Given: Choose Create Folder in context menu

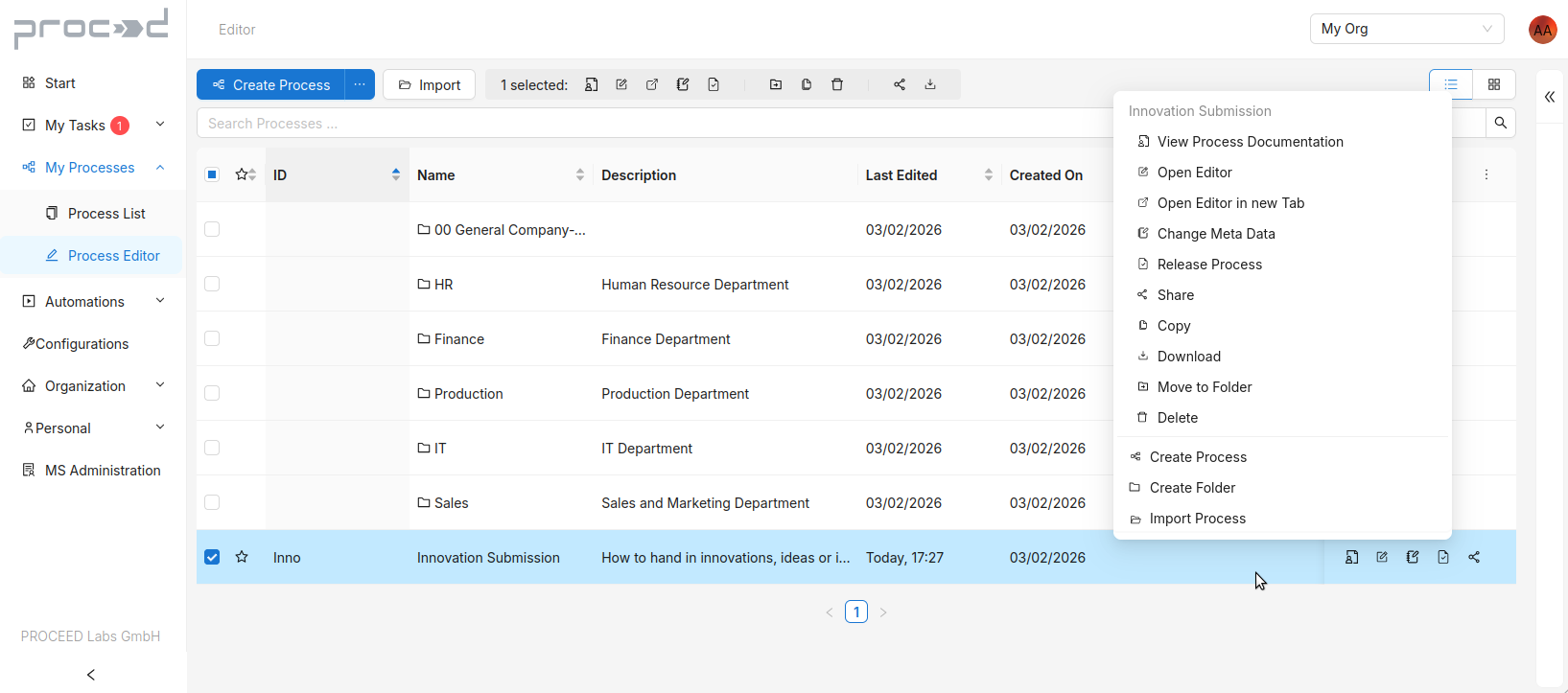Looking at the screenshot, I should click(1282, 488).
